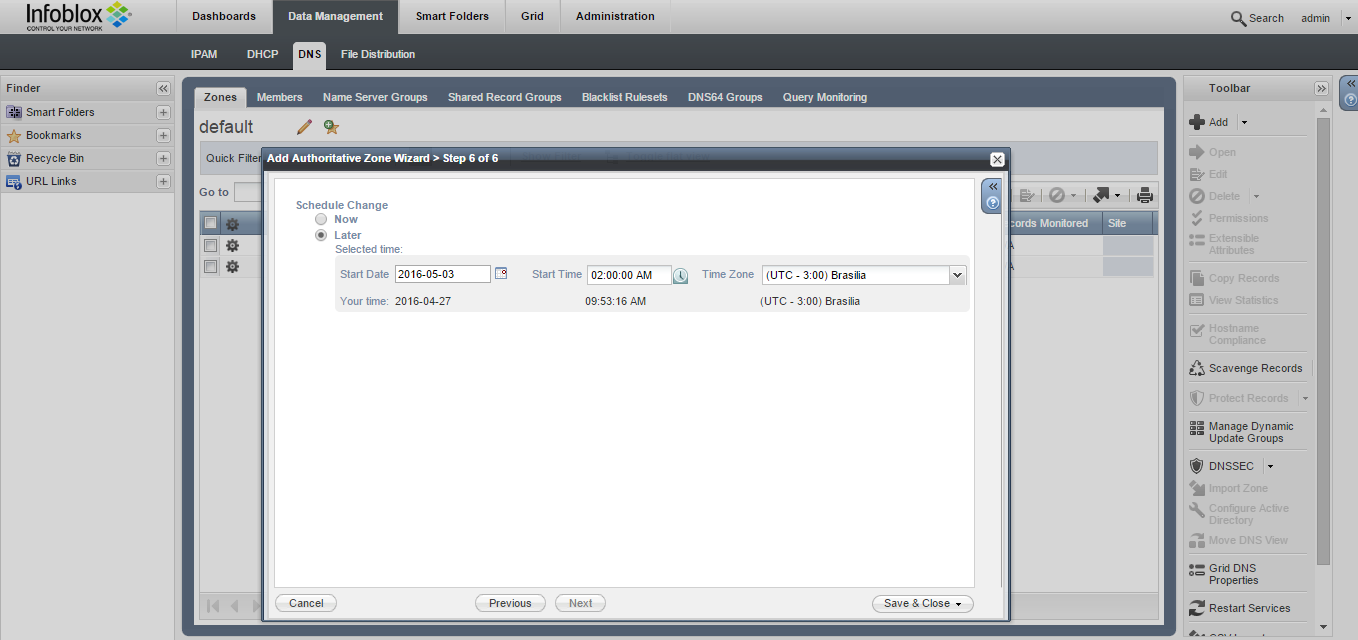Screen dimensions: 1358x640
Task: Open the Start Date calendar picker
Action: [x=502, y=273]
